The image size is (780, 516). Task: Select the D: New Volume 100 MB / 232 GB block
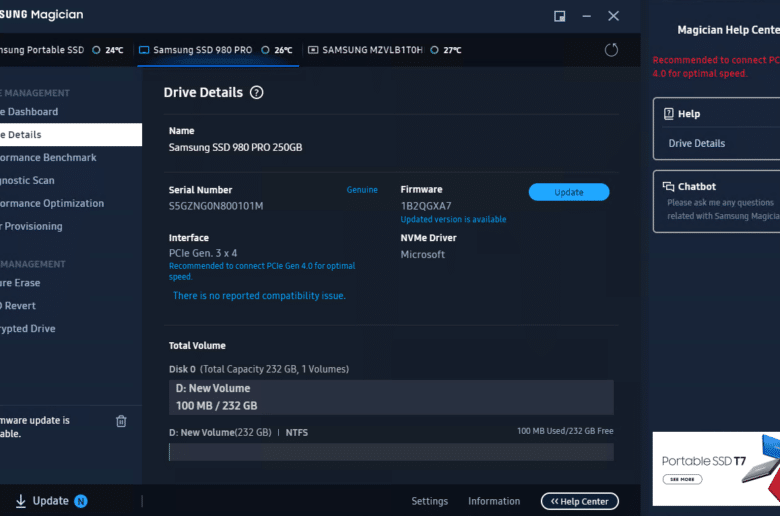(x=391, y=398)
